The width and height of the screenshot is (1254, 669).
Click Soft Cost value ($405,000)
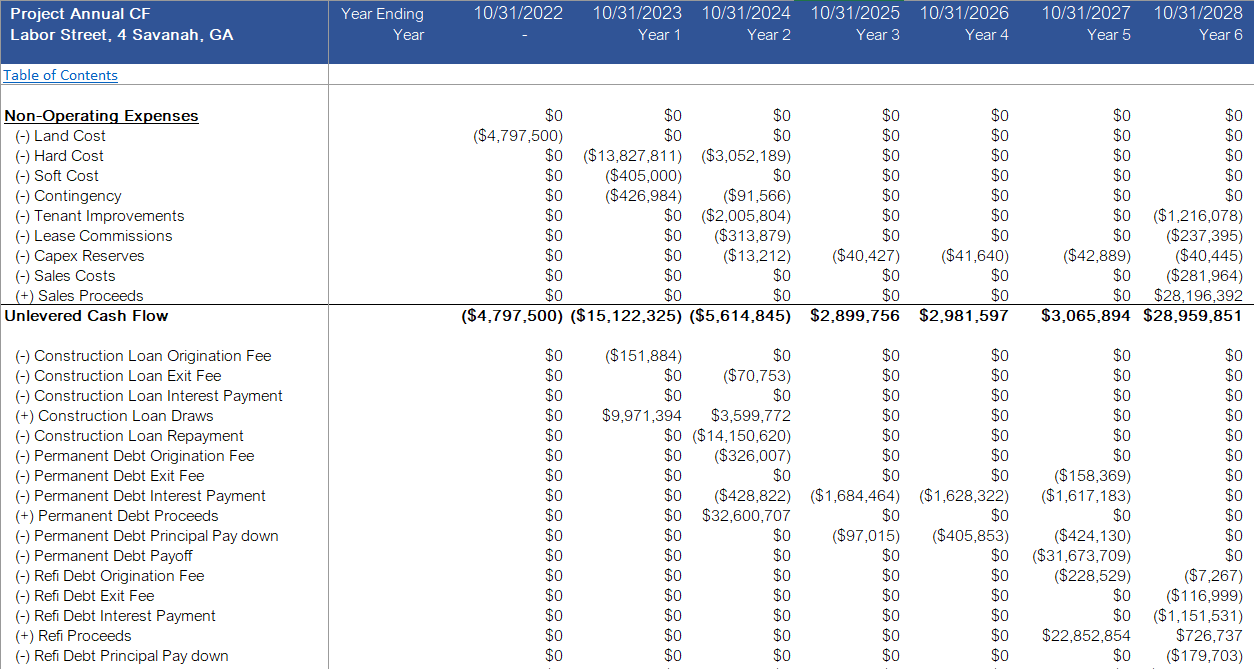tap(644, 176)
